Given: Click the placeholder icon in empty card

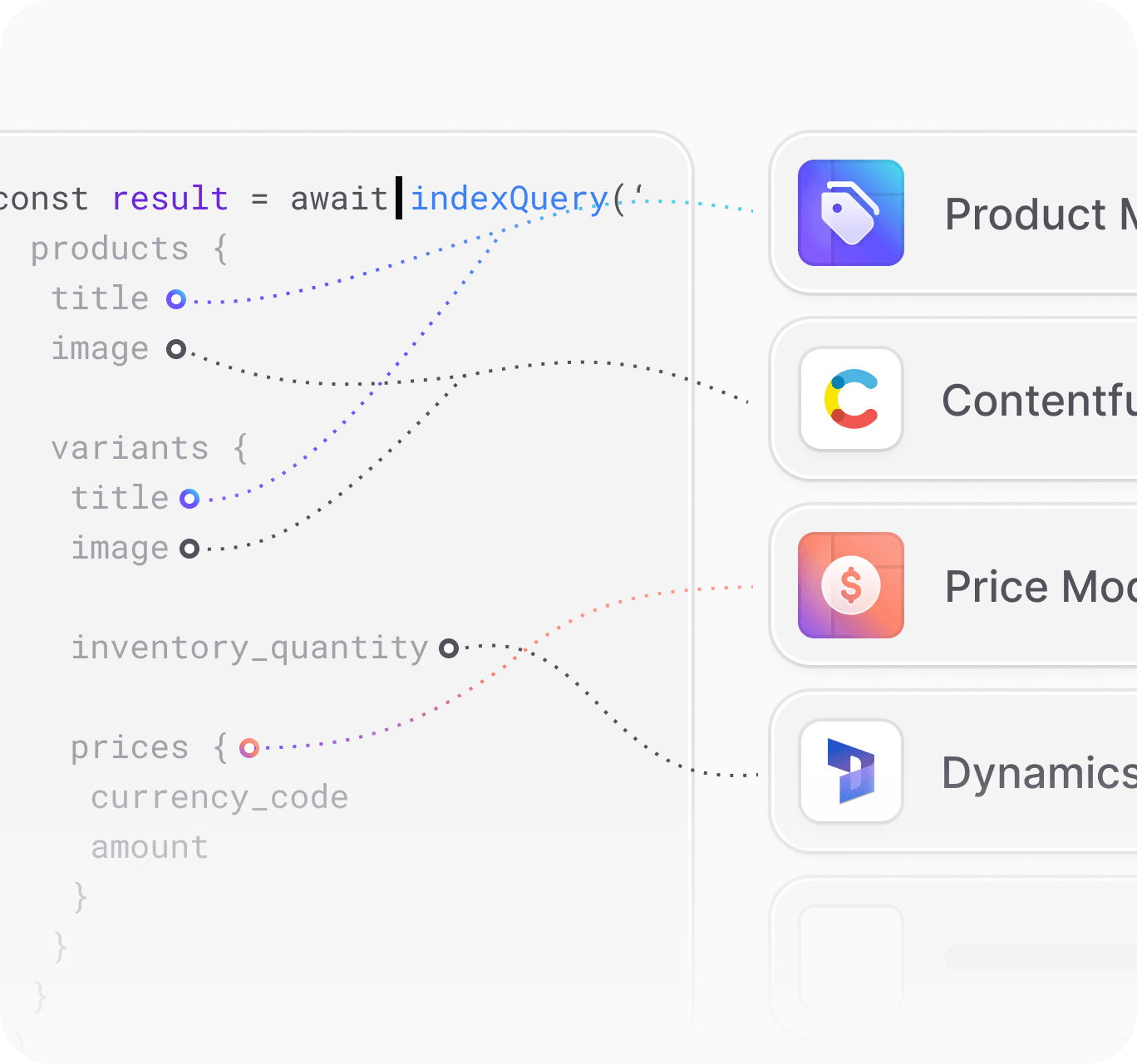Looking at the screenshot, I should [x=851, y=958].
